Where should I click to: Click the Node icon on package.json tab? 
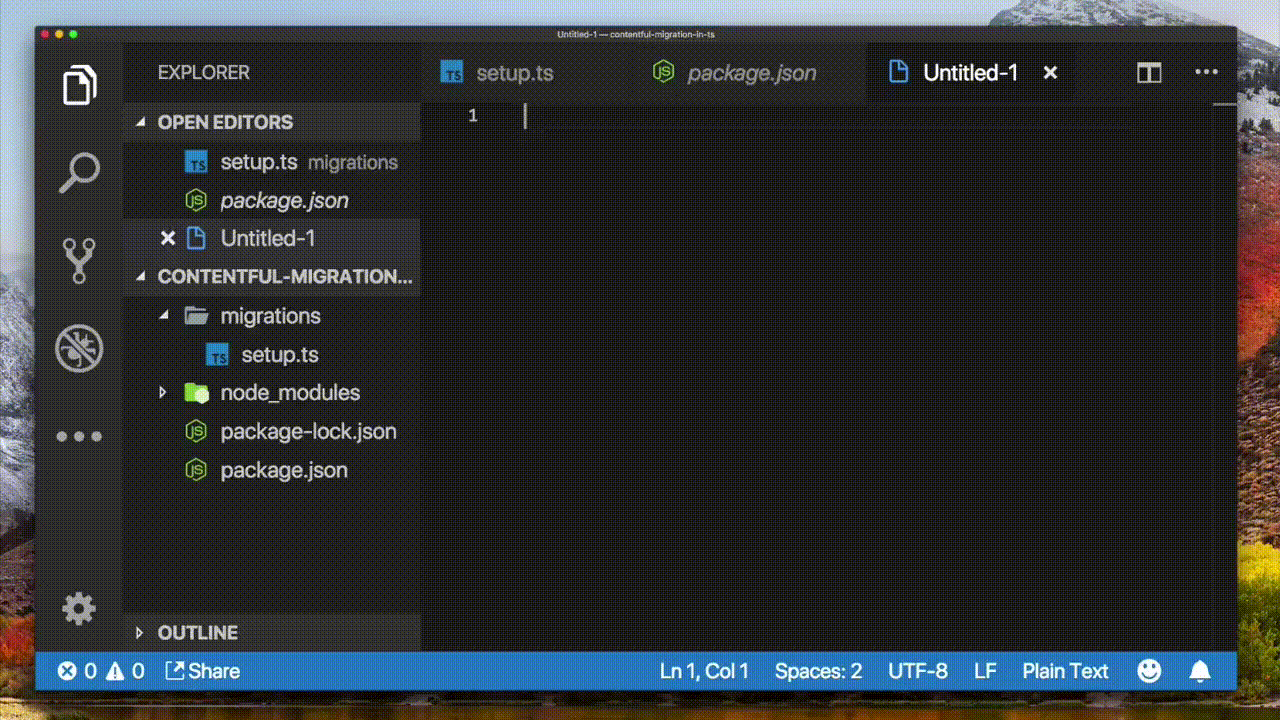pos(663,72)
